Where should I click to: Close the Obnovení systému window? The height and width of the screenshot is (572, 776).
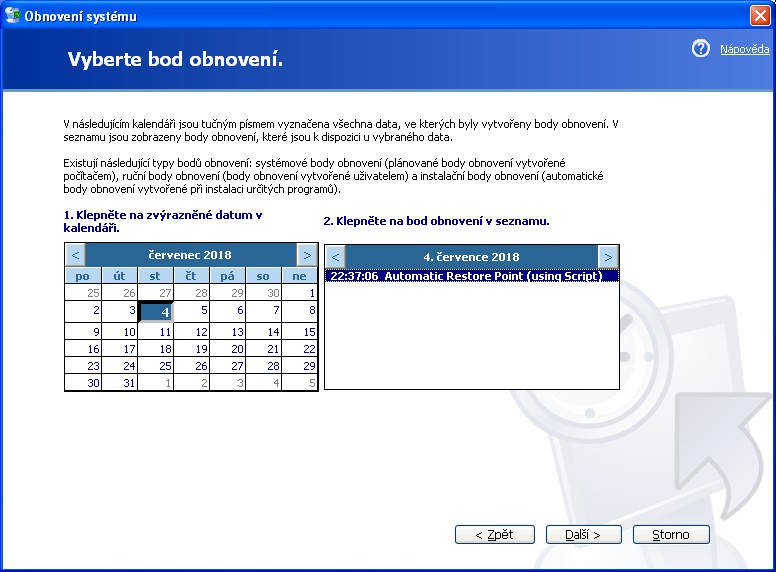[760, 15]
